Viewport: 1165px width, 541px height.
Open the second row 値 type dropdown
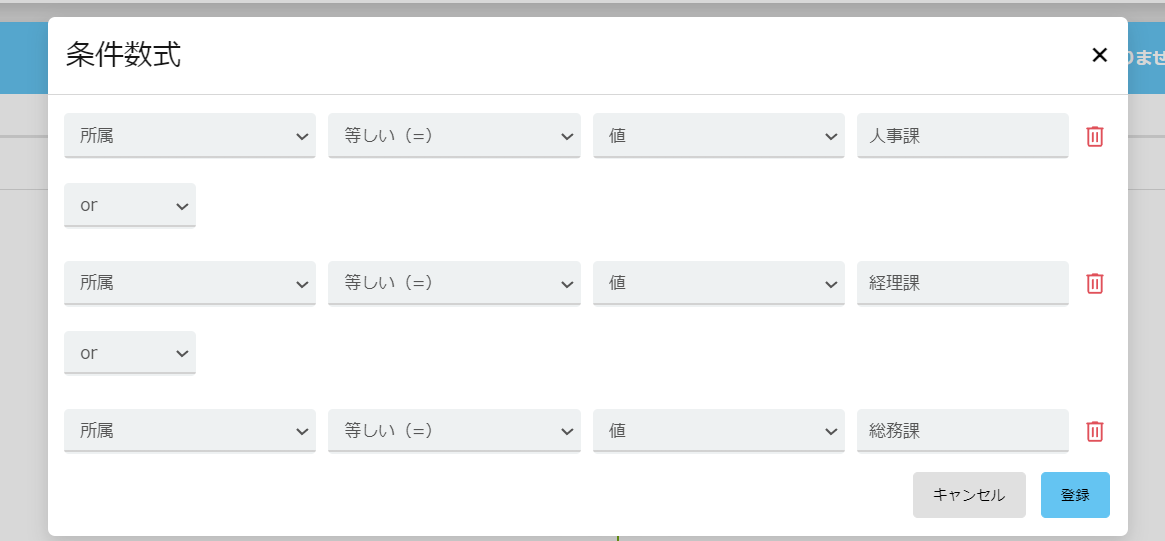718,284
